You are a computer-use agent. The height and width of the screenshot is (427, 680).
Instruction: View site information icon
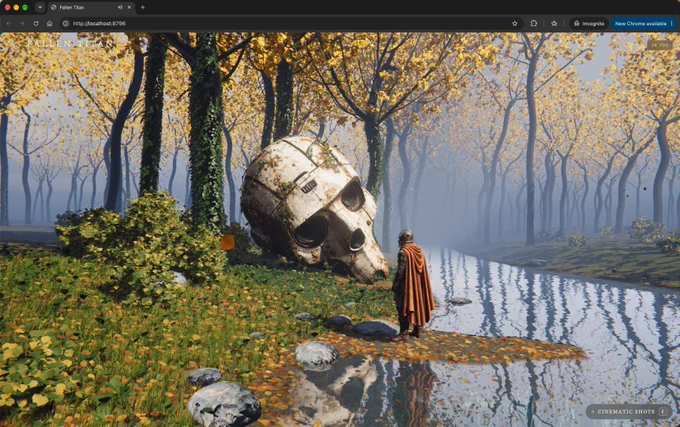[x=66, y=23]
